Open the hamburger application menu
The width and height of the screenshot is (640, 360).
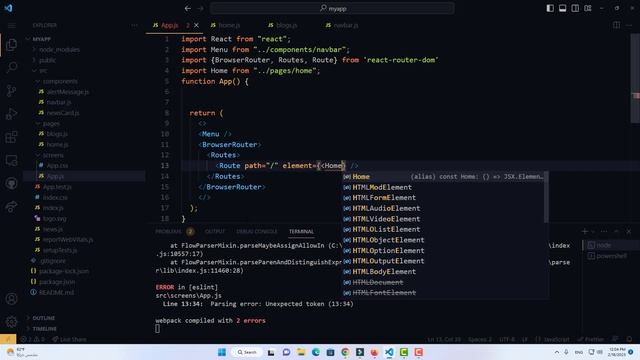[11, 25]
